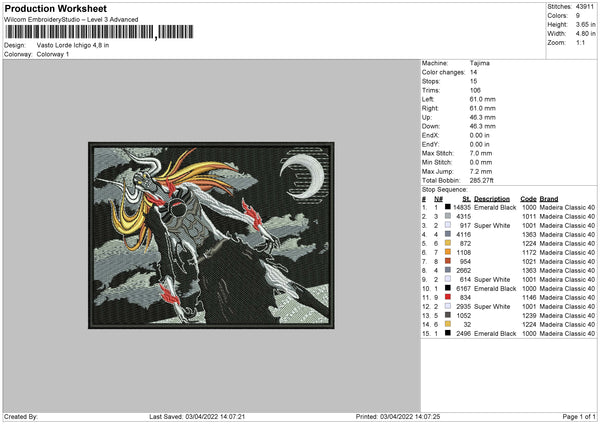This screenshot has width=600, height=424.
Task: Select thread code 1224 in stop row 5
Action: coord(529,243)
